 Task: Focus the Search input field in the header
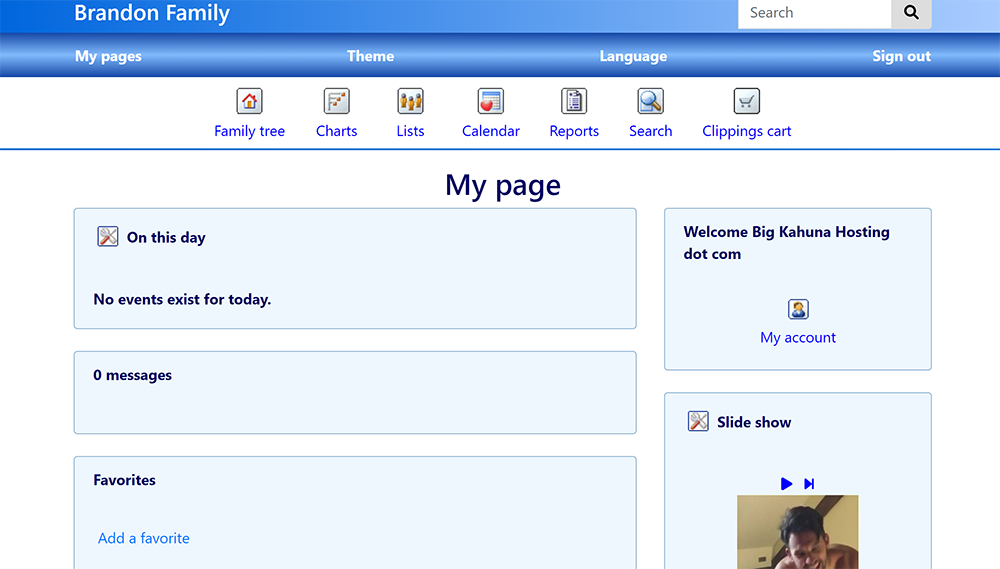(814, 13)
